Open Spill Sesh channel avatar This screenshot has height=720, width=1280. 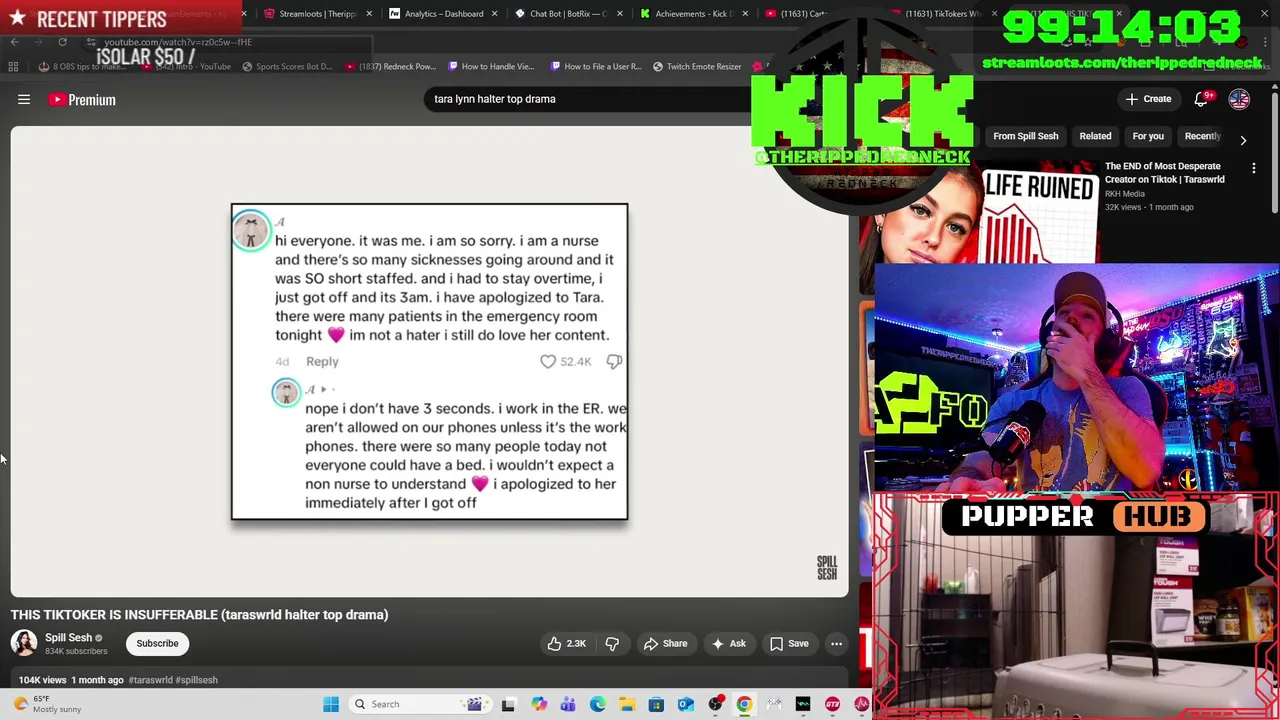coord(24,643)
